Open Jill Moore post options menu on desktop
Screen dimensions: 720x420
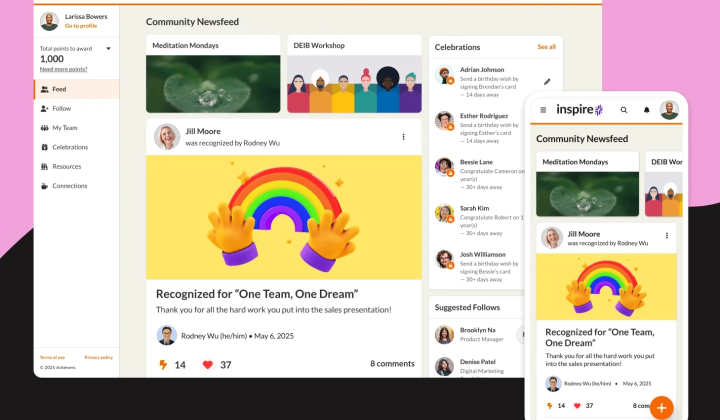pyautogui.click(x=403, y=137)
